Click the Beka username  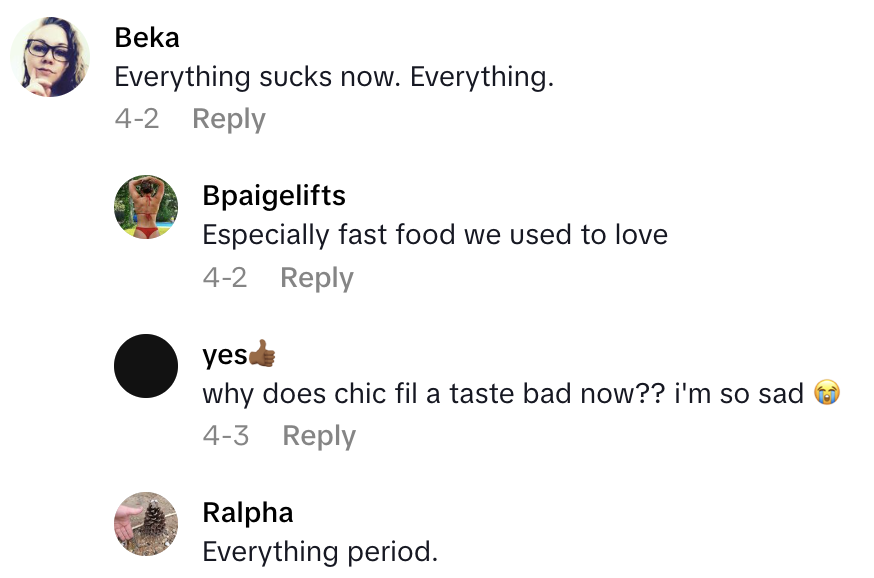(147, 38)
